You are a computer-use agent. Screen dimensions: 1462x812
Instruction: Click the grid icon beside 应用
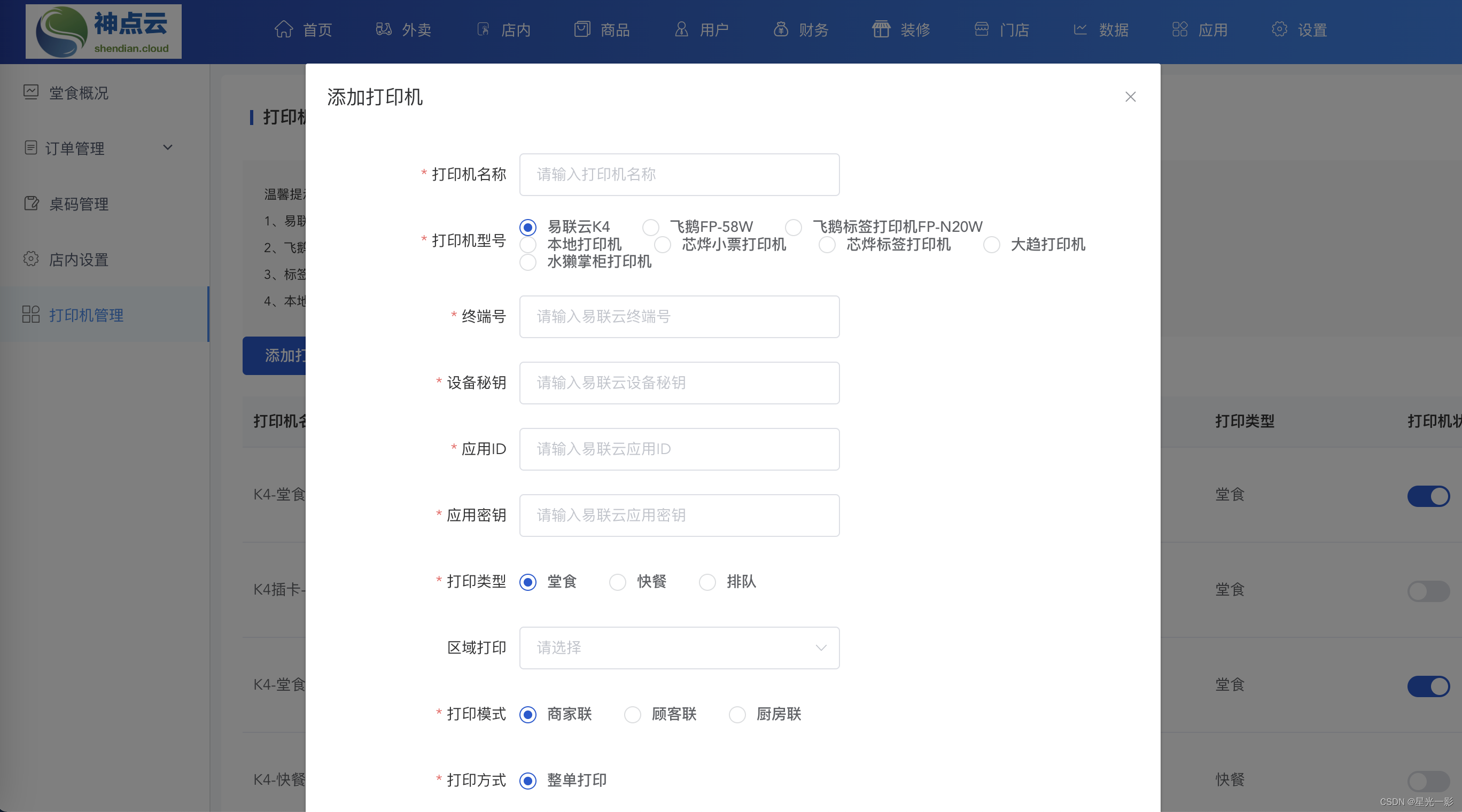click(x=1179, y=29)
